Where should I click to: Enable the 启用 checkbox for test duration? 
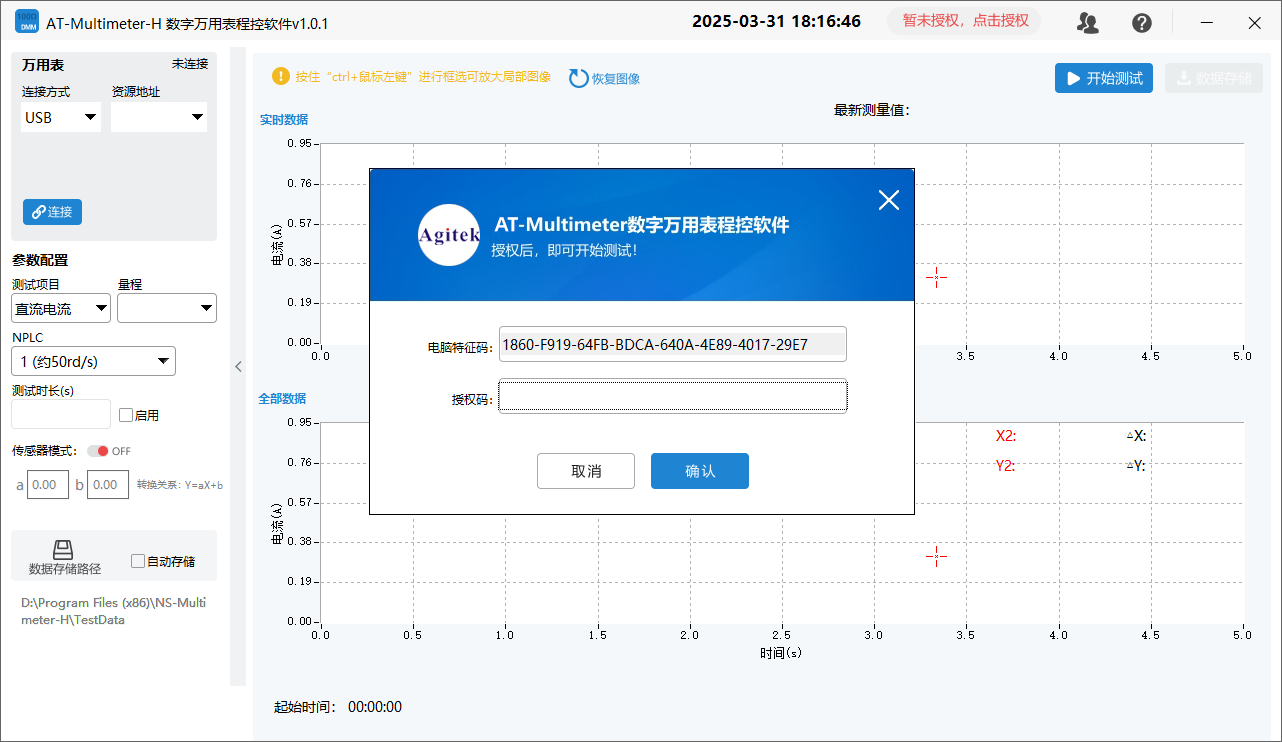click(125, 414)
